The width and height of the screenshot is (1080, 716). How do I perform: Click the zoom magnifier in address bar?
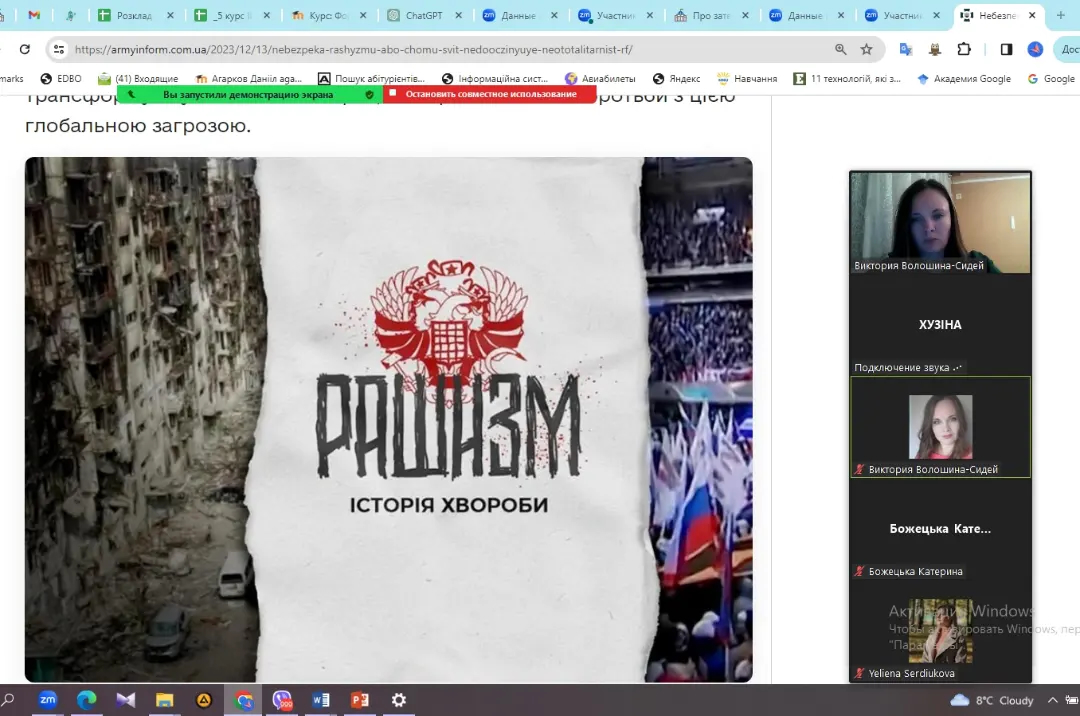click(x=841, y=49)
